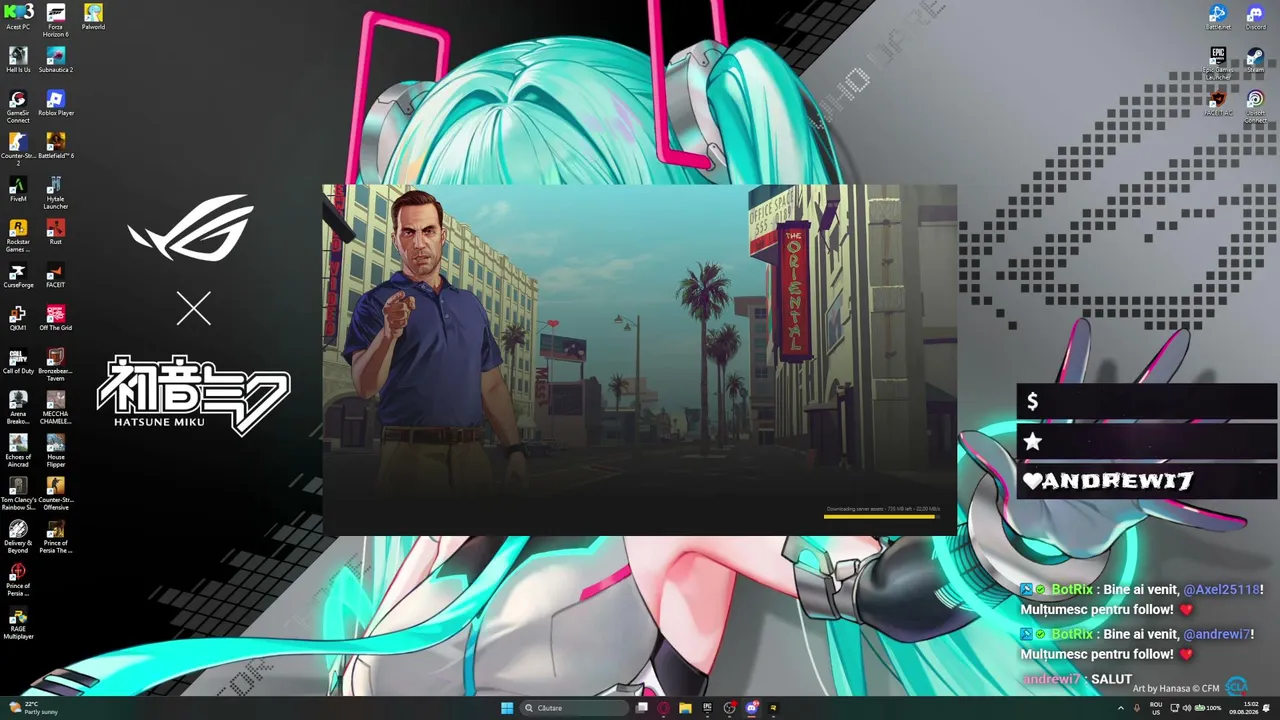
Task: Select Counter-Strike Offensive desktop icon
Action: tap(56, 493)
